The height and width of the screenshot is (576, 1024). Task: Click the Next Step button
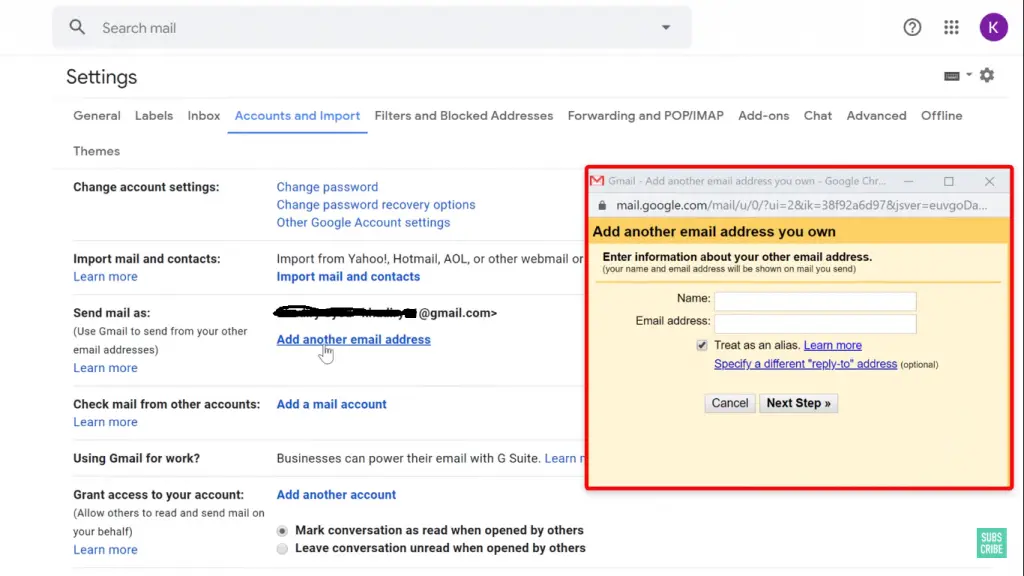(798, 403)
